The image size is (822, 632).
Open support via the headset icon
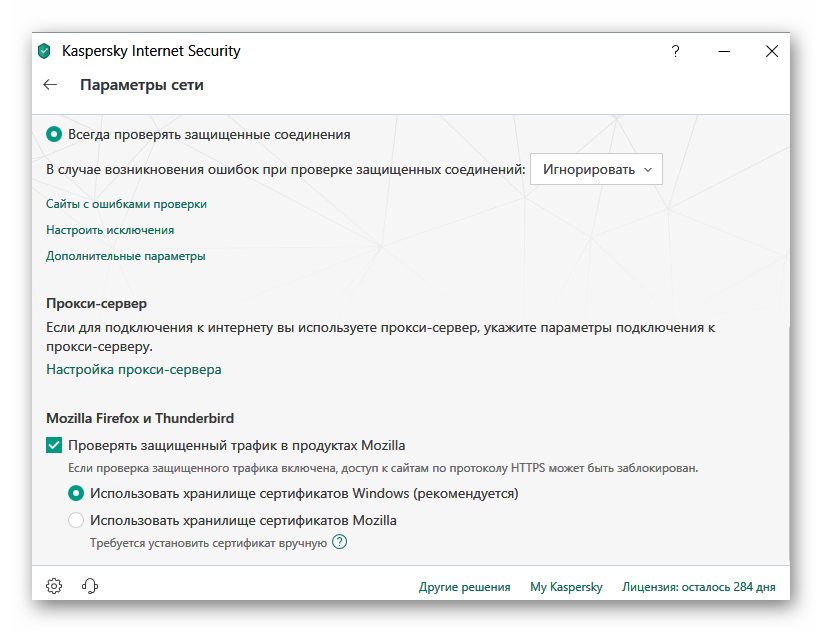(90, 586)
